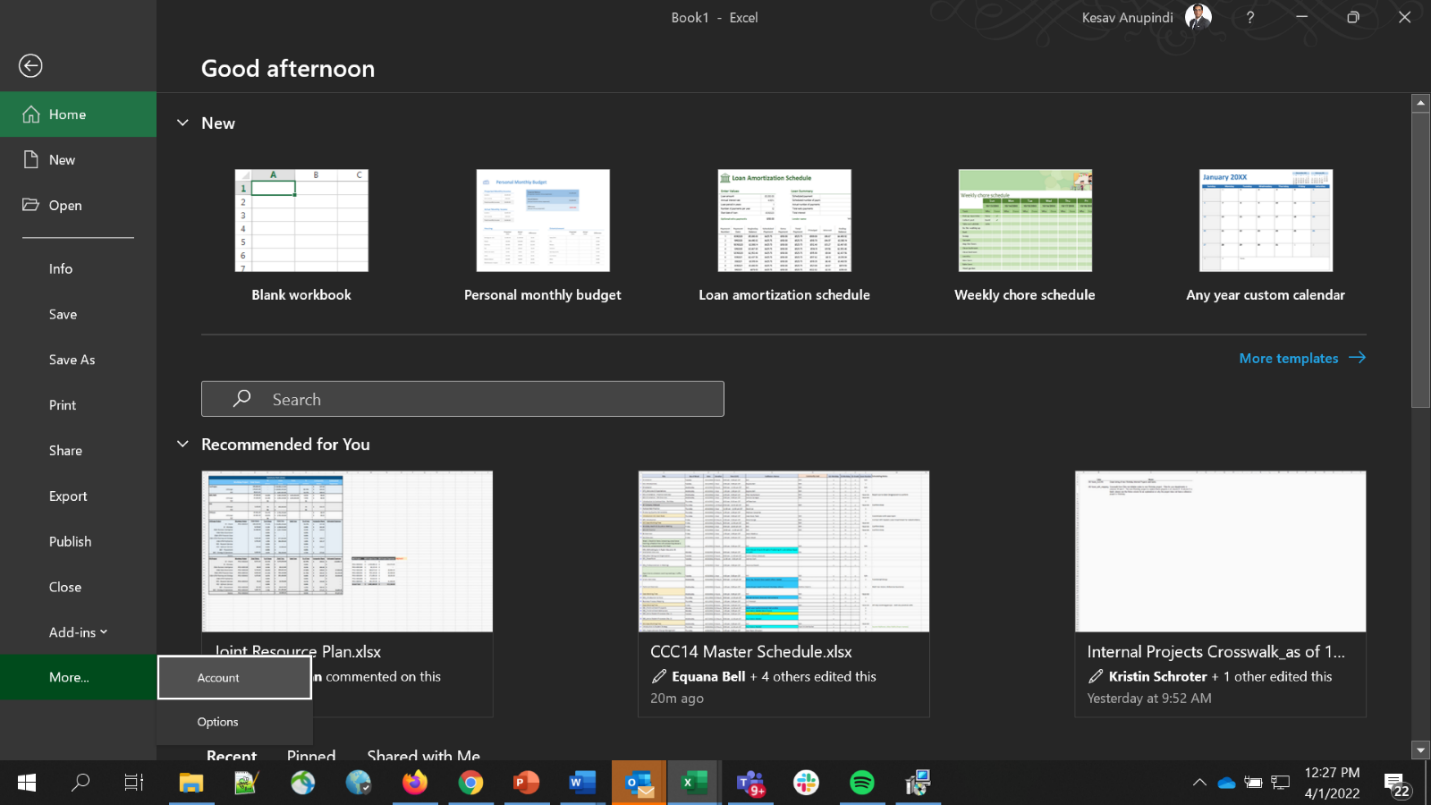Click the back arrow icon
This screenshot has height=805, width=1431.
point(31,66)
